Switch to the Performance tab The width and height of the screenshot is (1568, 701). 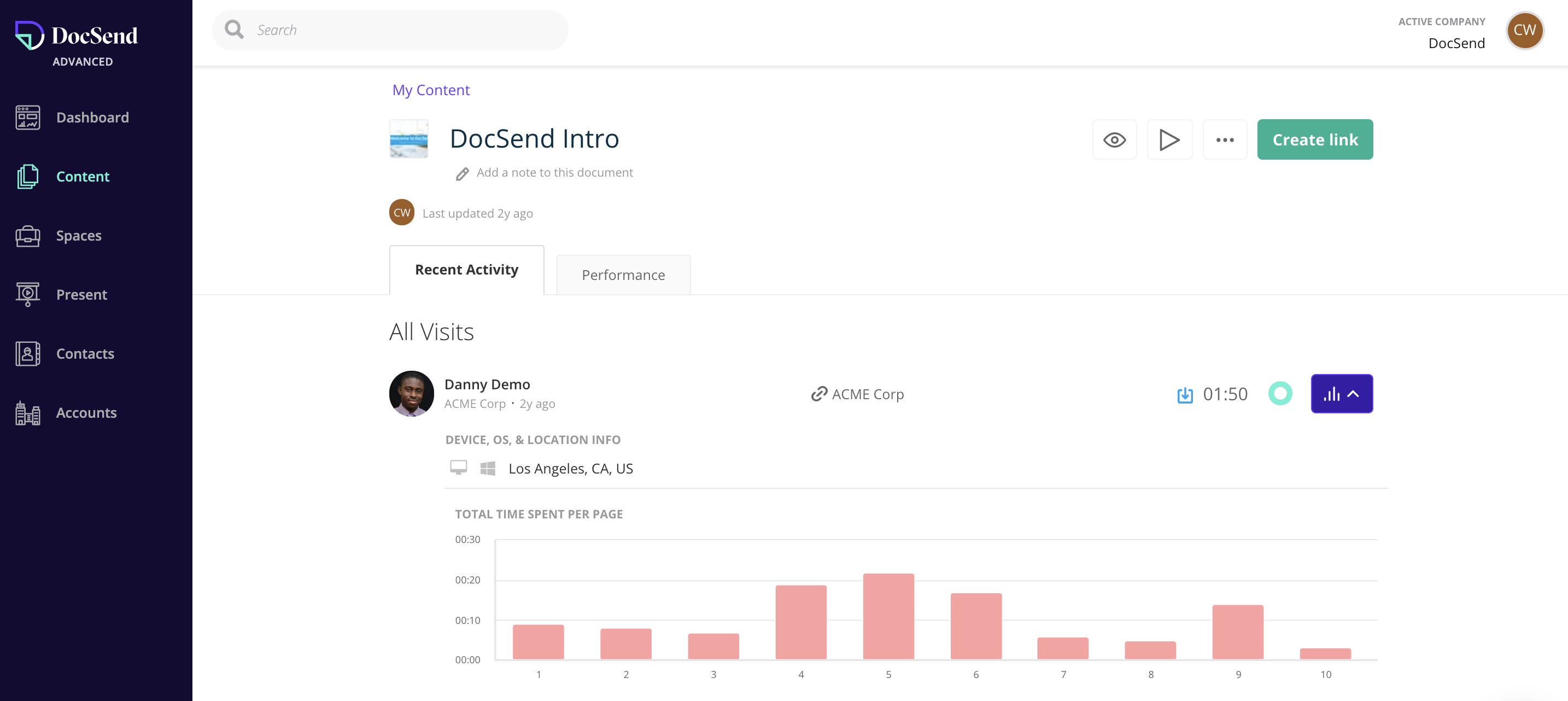[x=623, y=274]
